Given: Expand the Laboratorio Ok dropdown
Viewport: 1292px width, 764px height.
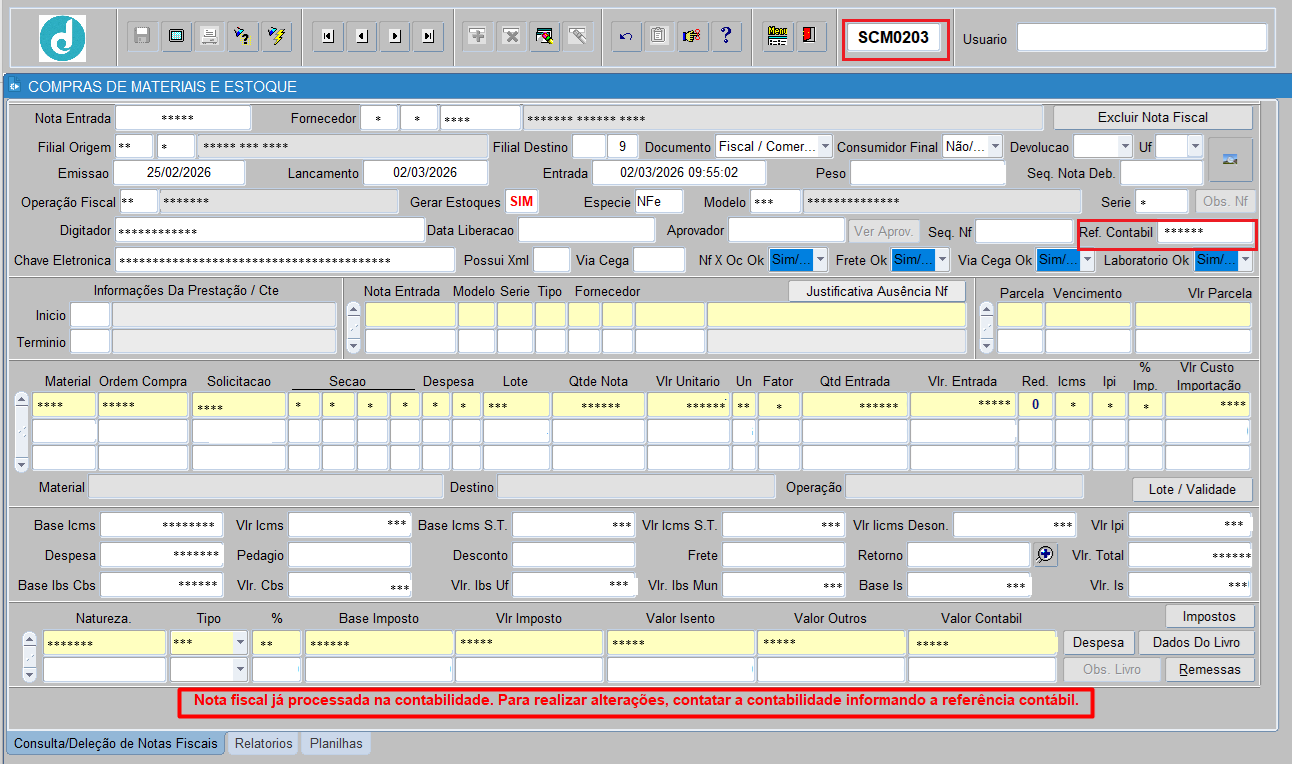Looking at the screenshot, I should point(1244,260).
